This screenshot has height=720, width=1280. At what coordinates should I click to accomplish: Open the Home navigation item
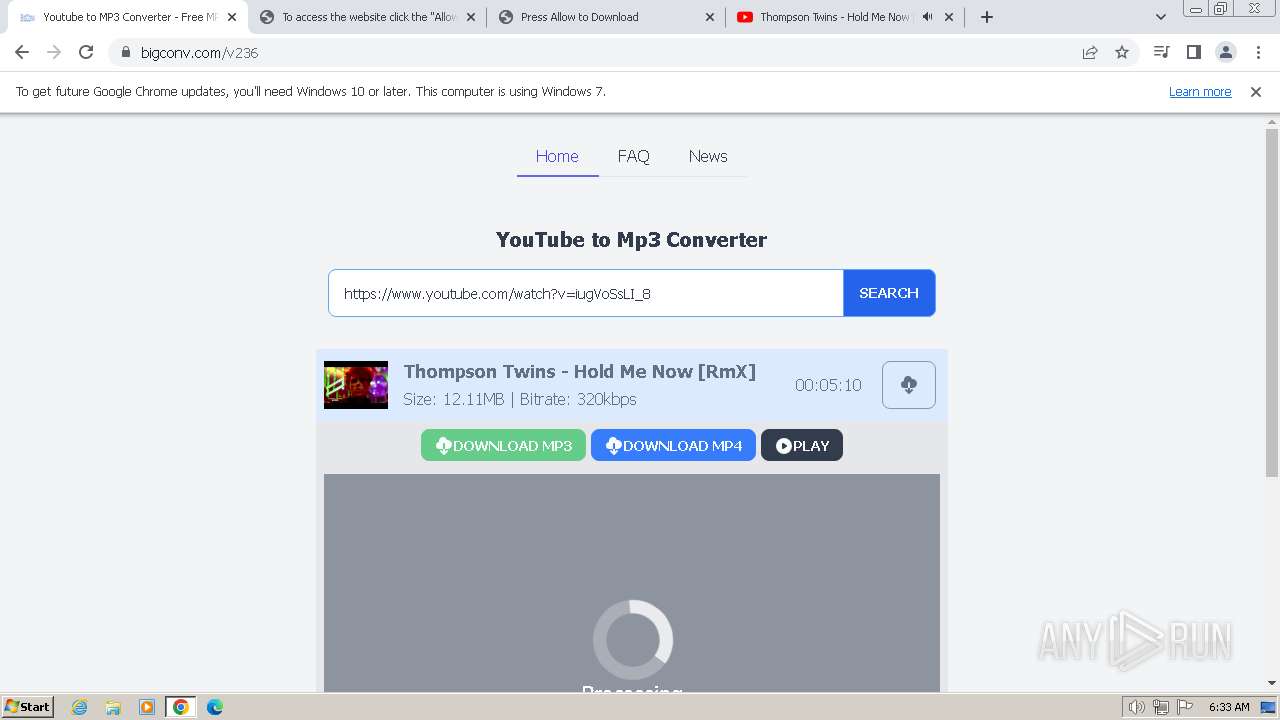557,156
